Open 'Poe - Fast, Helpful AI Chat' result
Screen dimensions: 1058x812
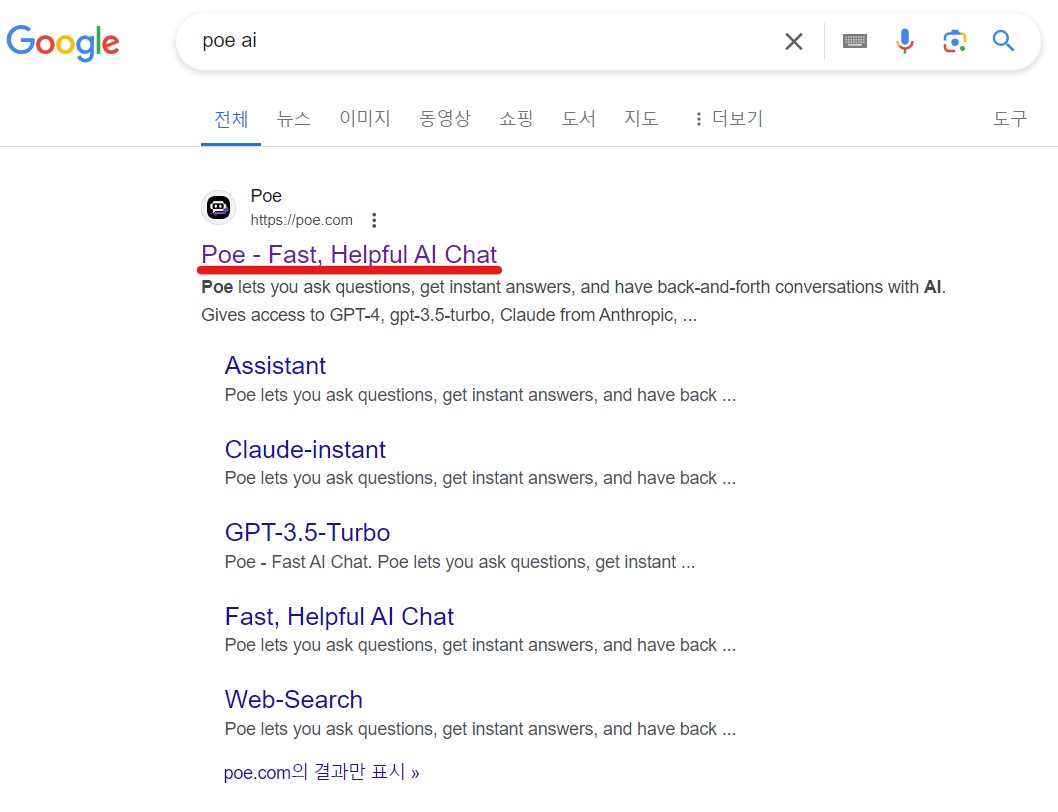pos(349,254)
